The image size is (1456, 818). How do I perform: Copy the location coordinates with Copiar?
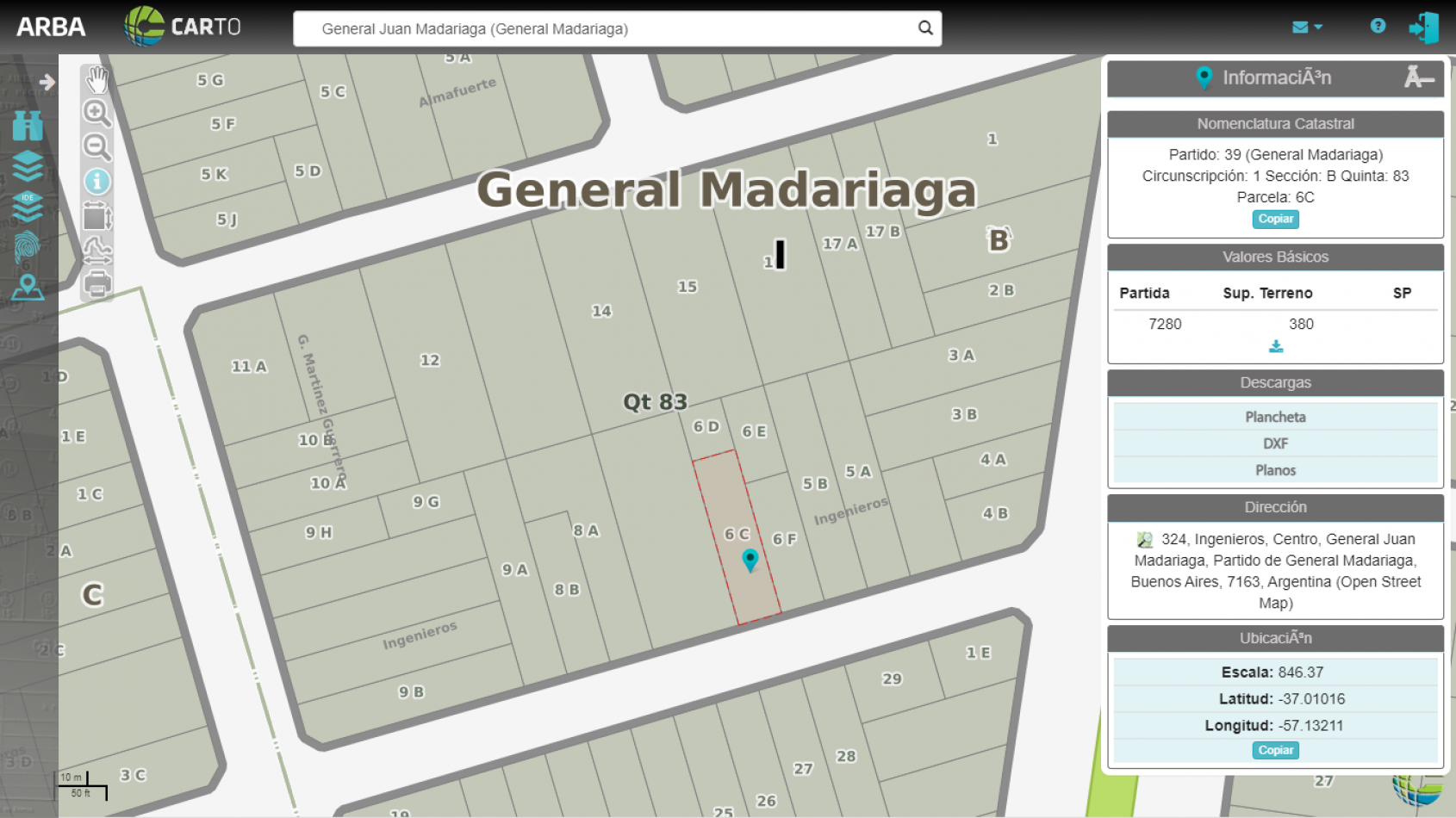tap(1275, 750)
